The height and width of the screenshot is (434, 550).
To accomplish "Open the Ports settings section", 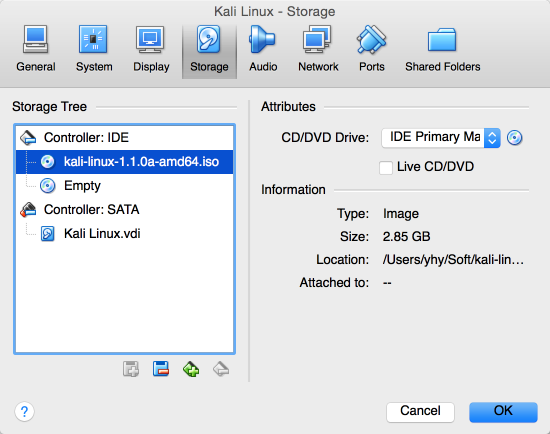I will point(371,49).
